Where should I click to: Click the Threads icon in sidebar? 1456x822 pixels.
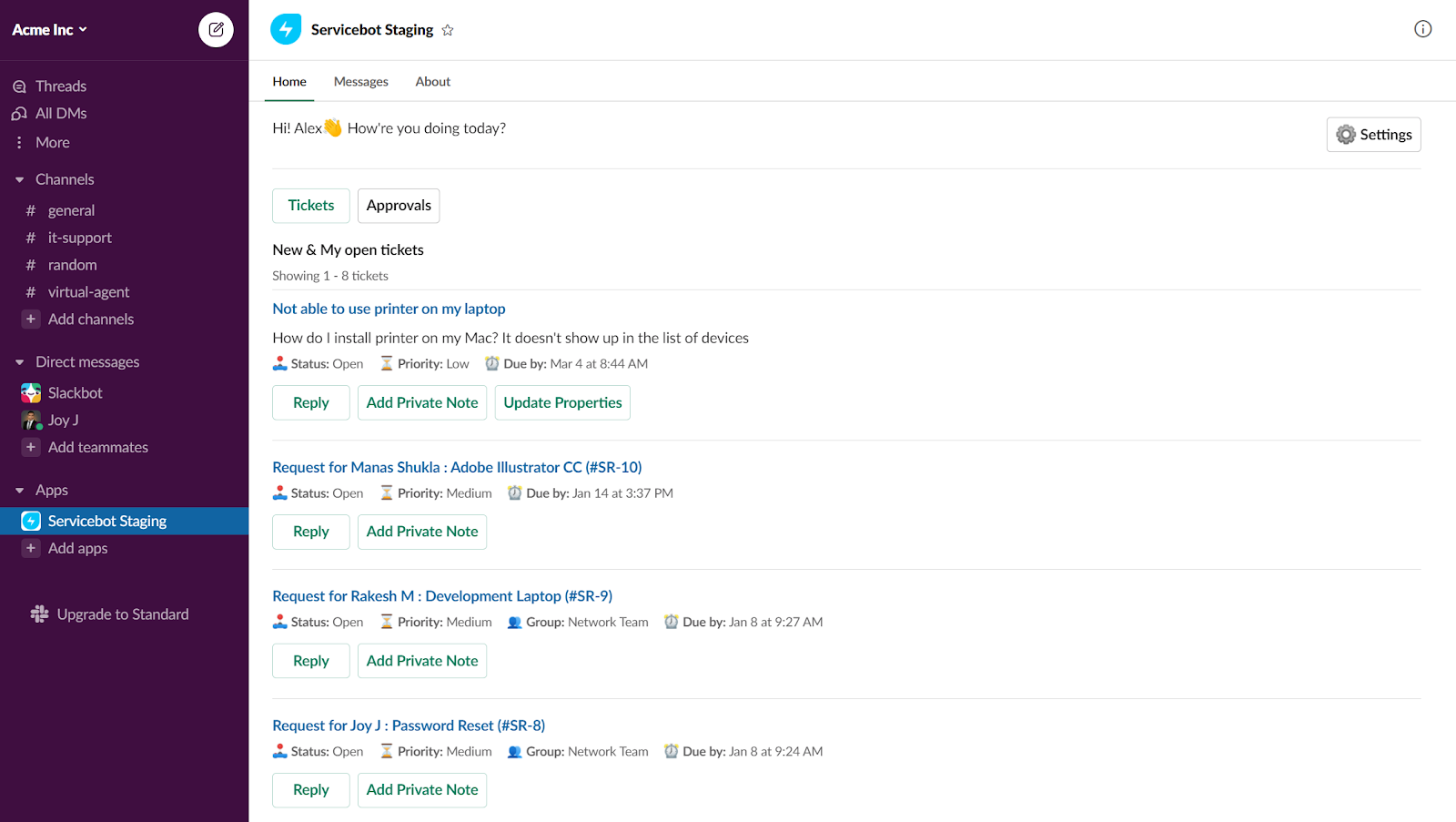(19, 86)
